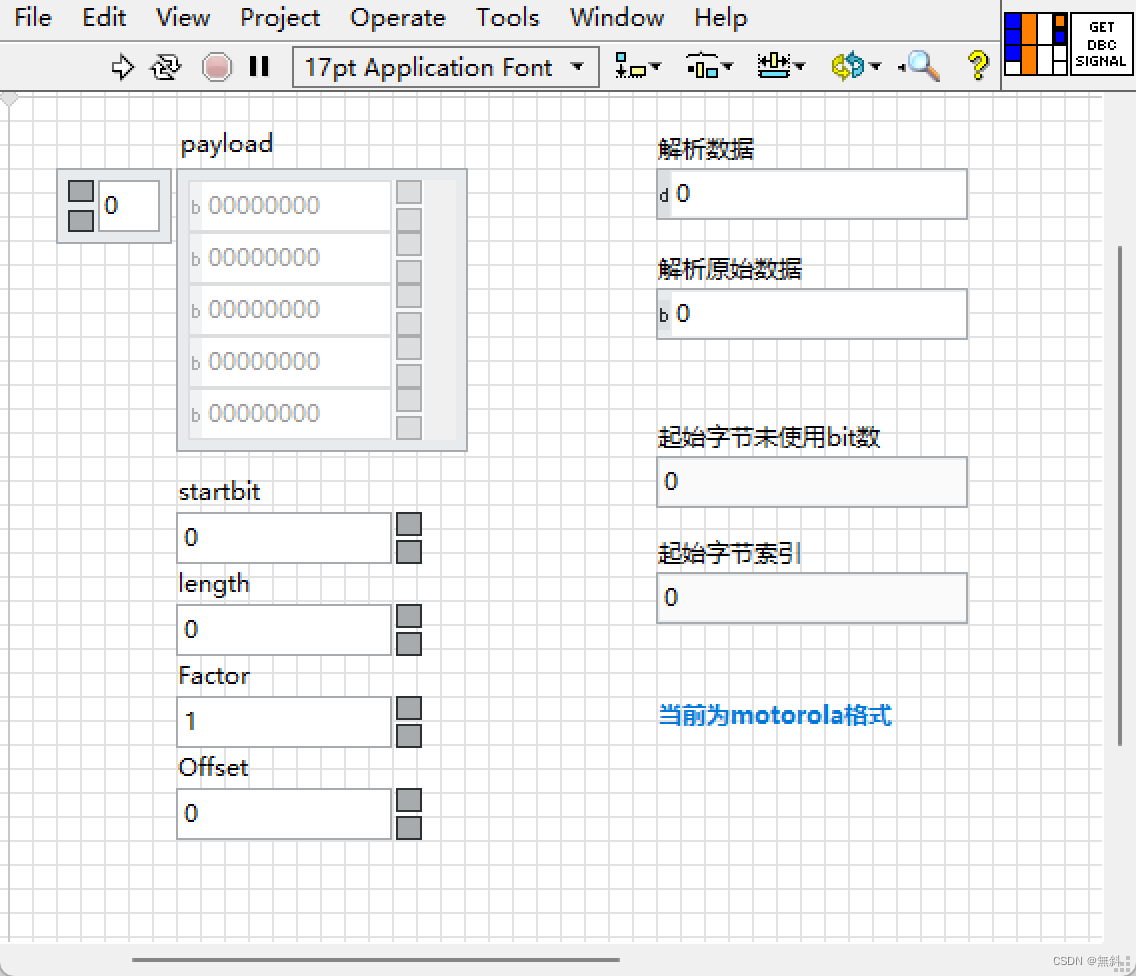Image resolution: width=1136 pixels, height=976 pixels.
Task: Pause VI execution
Action: (259, 66)
